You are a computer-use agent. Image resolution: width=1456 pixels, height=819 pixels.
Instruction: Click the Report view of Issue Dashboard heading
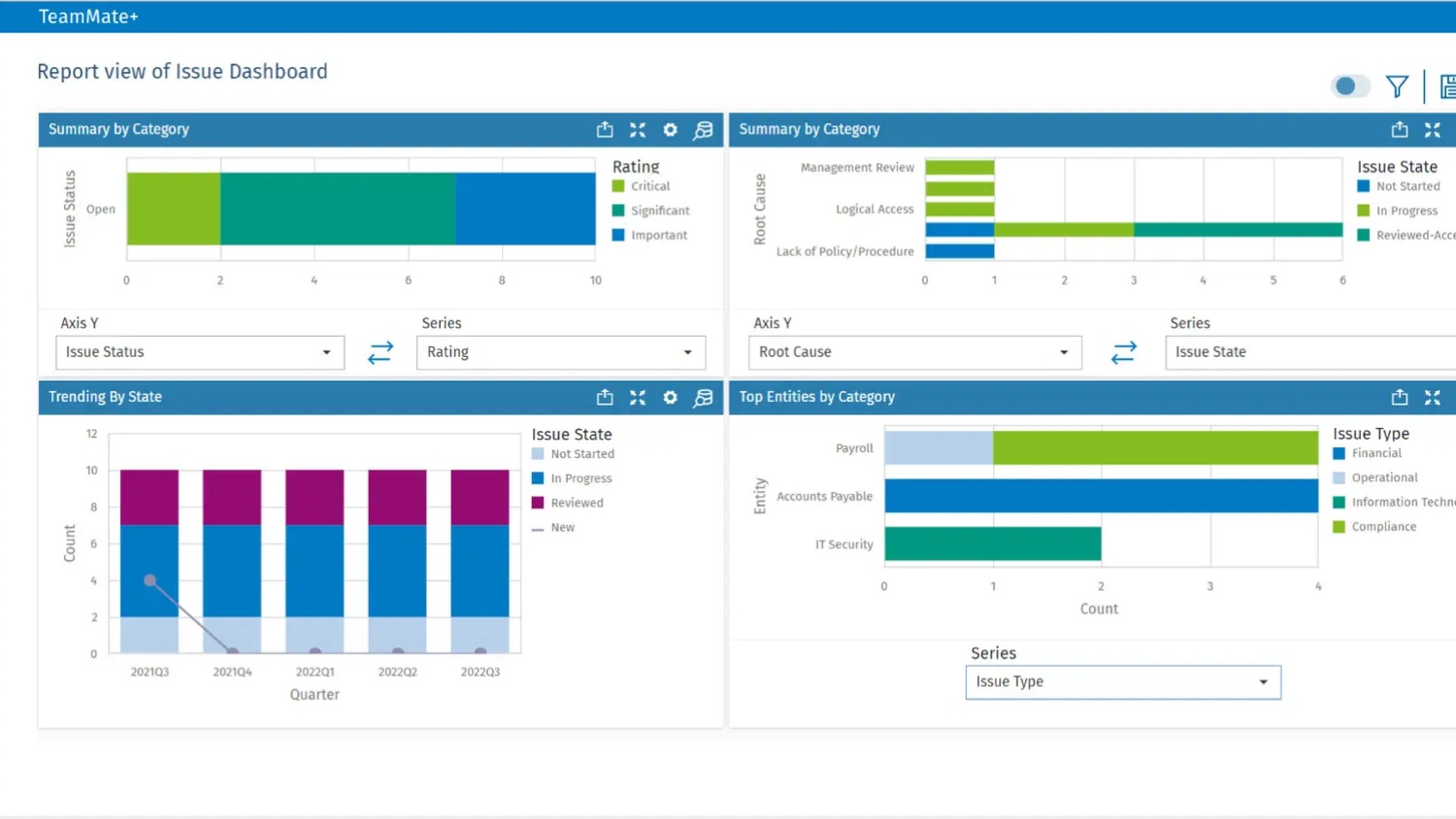[x=182, y=71]
